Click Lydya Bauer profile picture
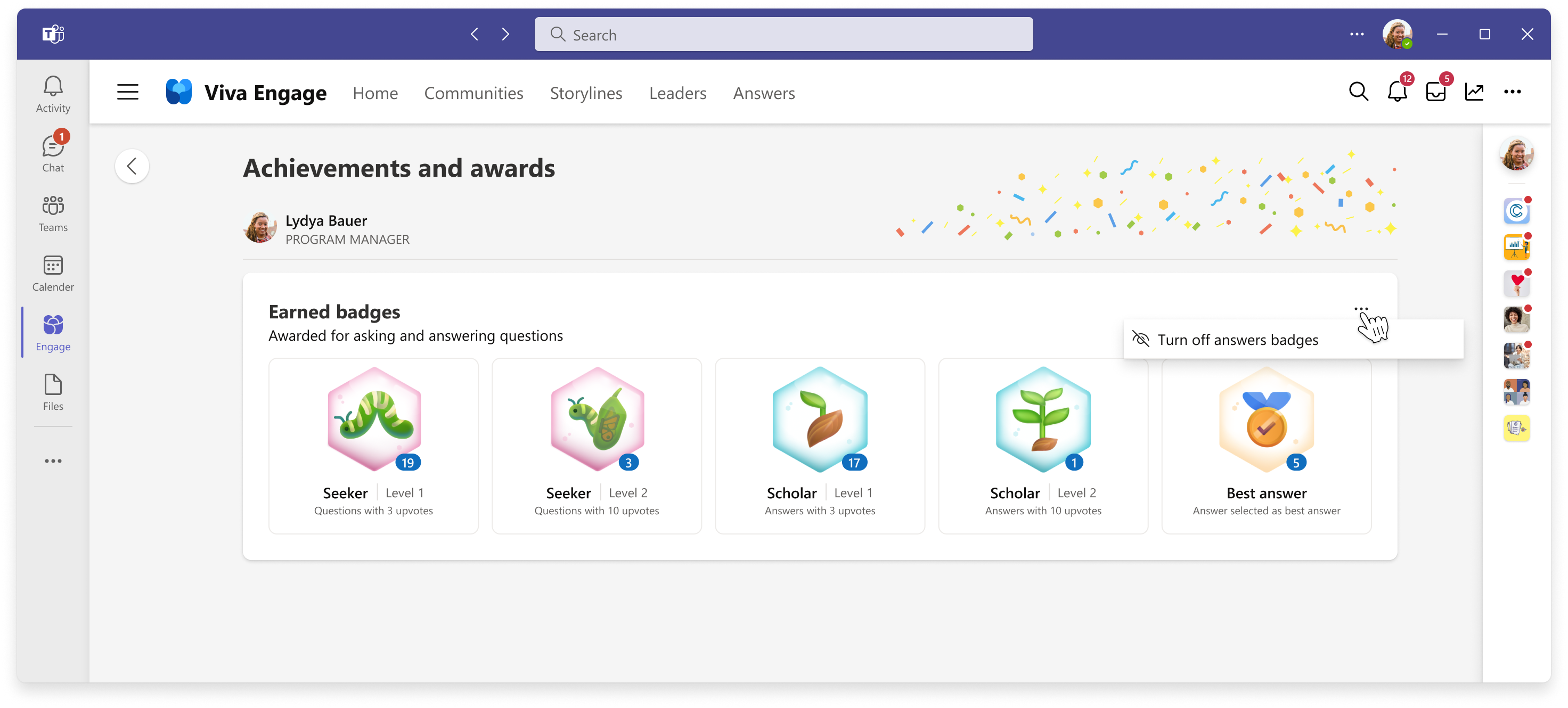Image resolution: width=1568 pixels, height=708 pixels. [x=262, y=228]
